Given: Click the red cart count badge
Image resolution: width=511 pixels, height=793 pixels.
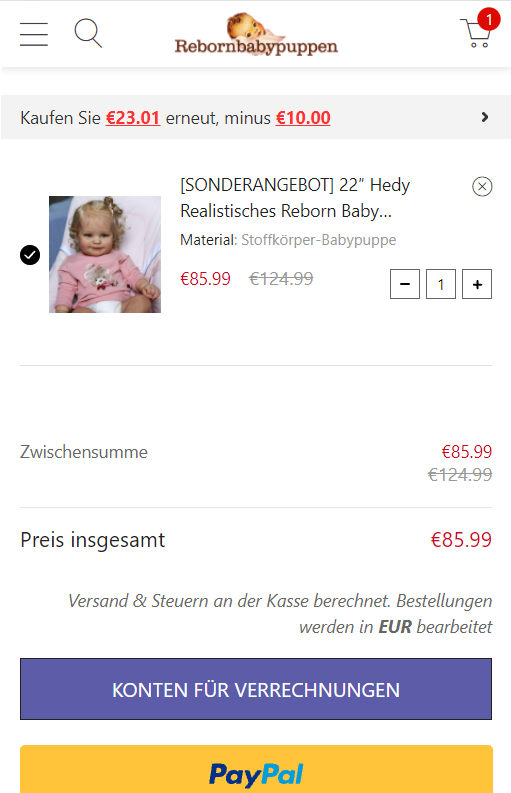Looking at the screenshot, I should pos(489,20).
